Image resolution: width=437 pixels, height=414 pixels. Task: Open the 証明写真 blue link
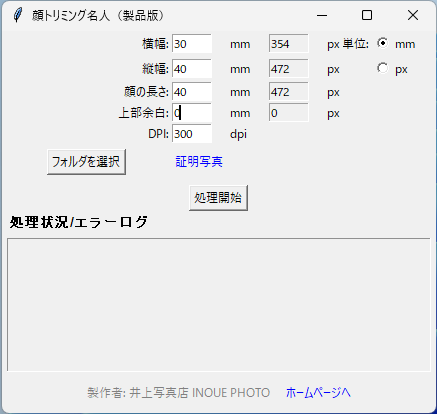199,162
